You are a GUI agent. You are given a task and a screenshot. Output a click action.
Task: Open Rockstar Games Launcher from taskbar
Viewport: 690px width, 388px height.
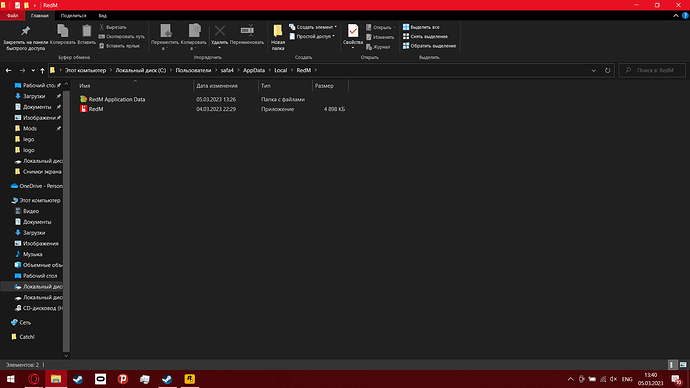click(x=190, y=379)
